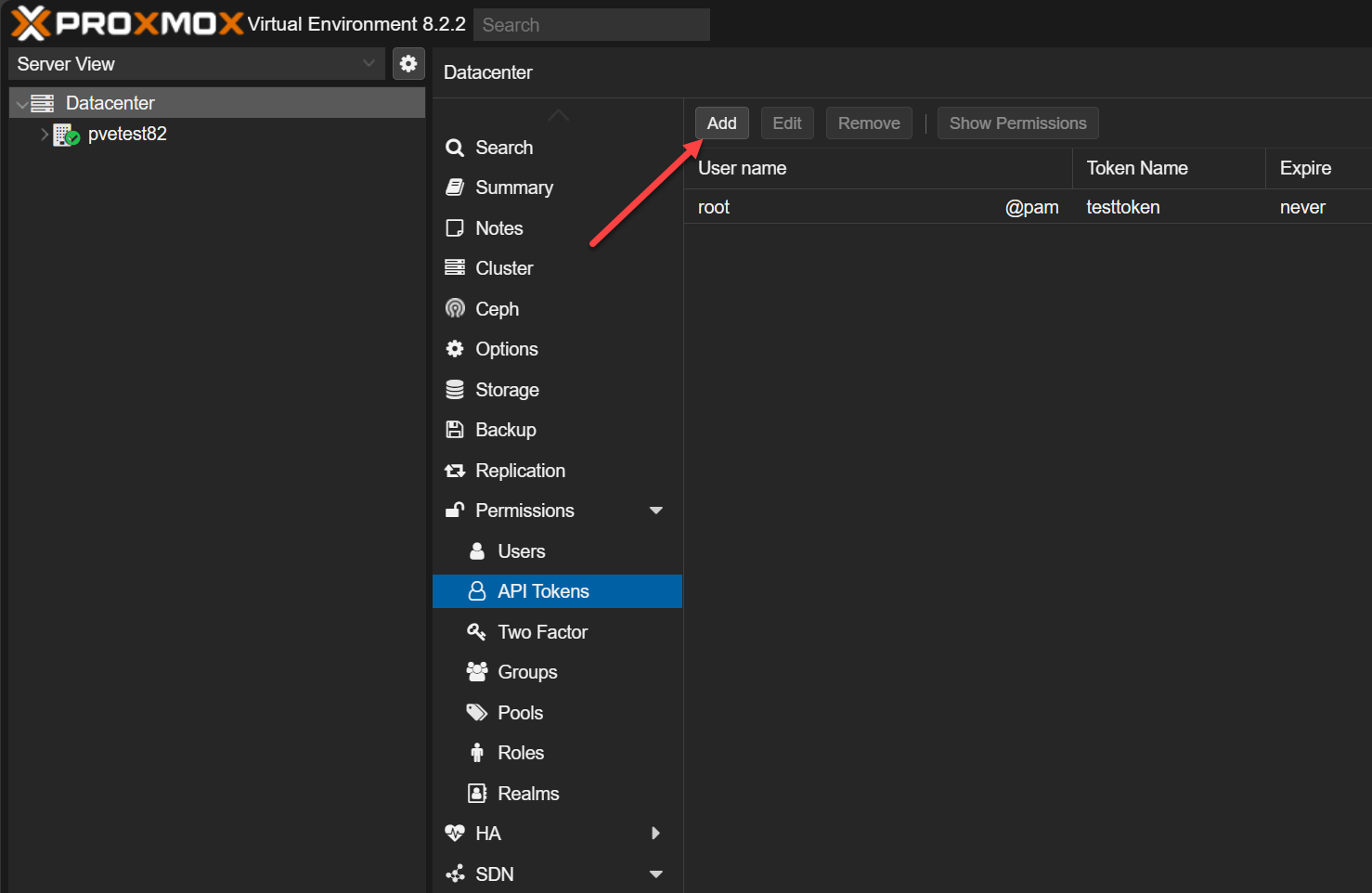Expand the HA submenu arrow
Image resolution: width=1372 pixels, height=893 pixels.
click(x=656, y=834)
